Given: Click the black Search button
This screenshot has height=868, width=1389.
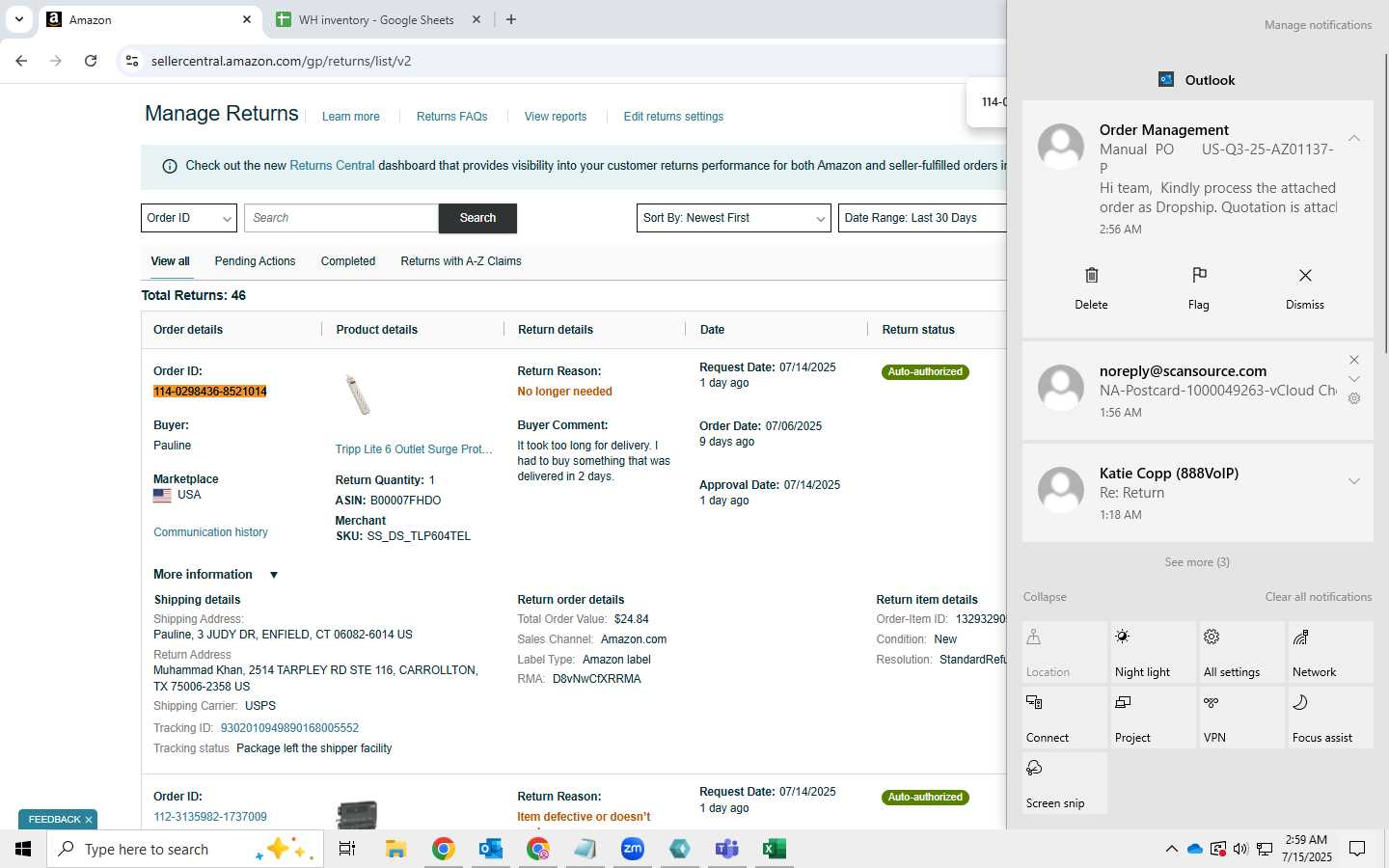Looking at the screenshot, I should [477, 218].
